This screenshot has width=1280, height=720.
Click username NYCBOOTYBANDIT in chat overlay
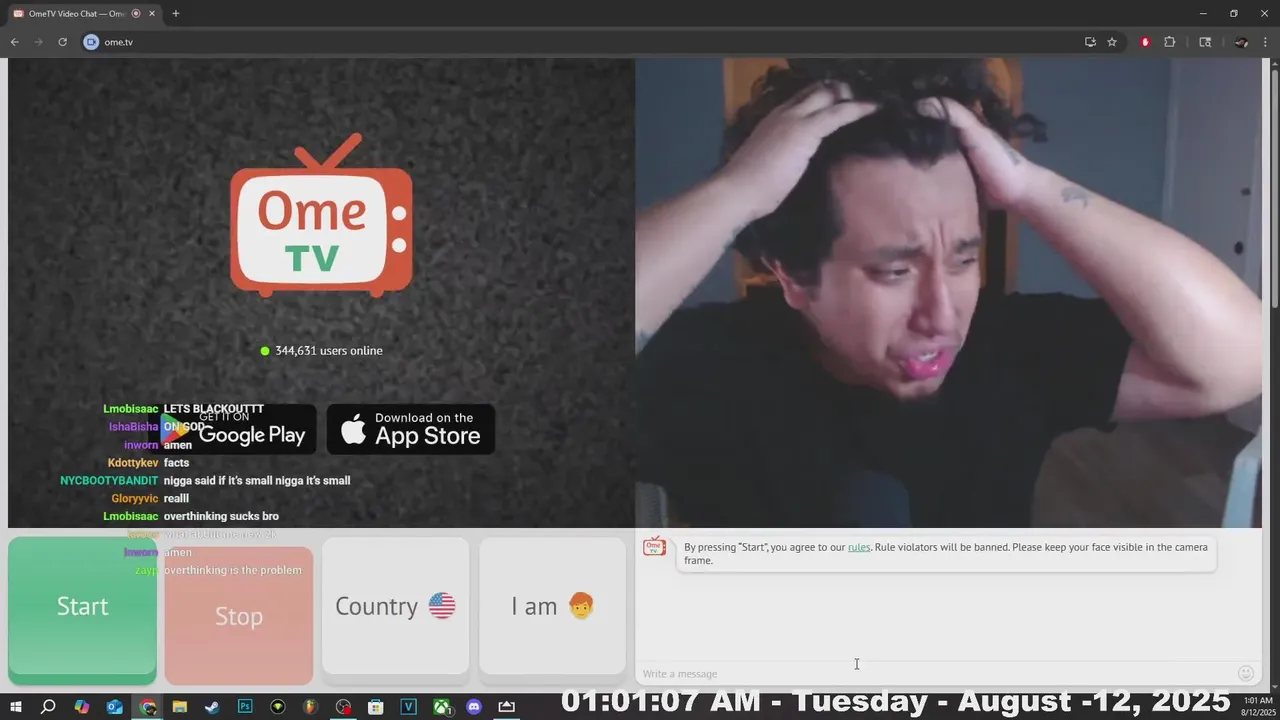[109, 481]
